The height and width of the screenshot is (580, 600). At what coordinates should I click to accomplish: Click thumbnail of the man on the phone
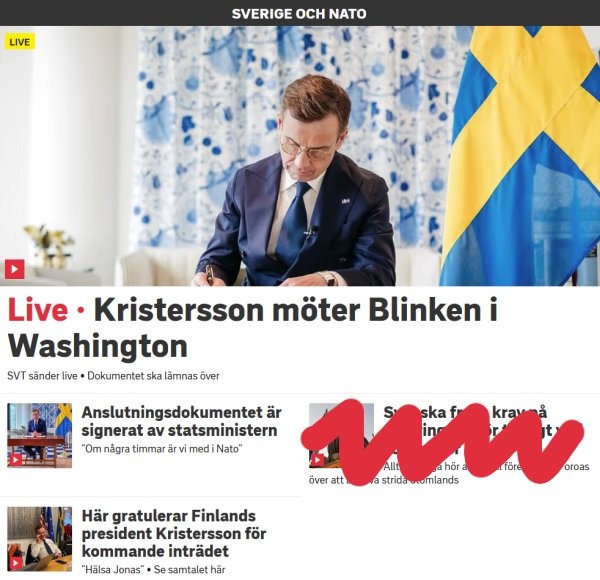click(40, 539)
